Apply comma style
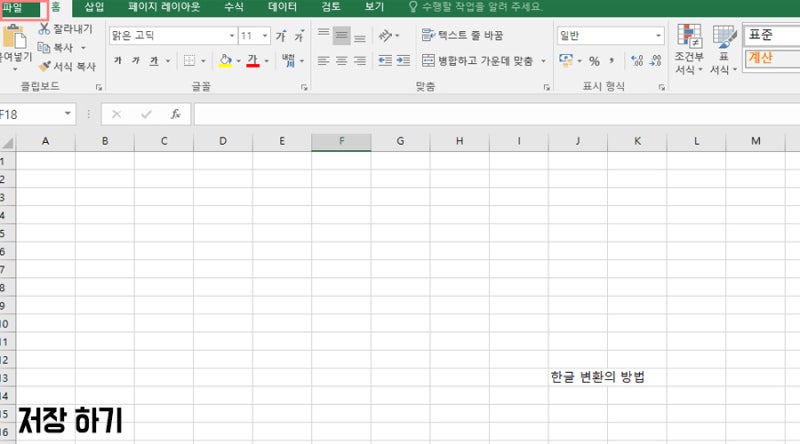This screenshot has width=800, height=444. [612, 61]
